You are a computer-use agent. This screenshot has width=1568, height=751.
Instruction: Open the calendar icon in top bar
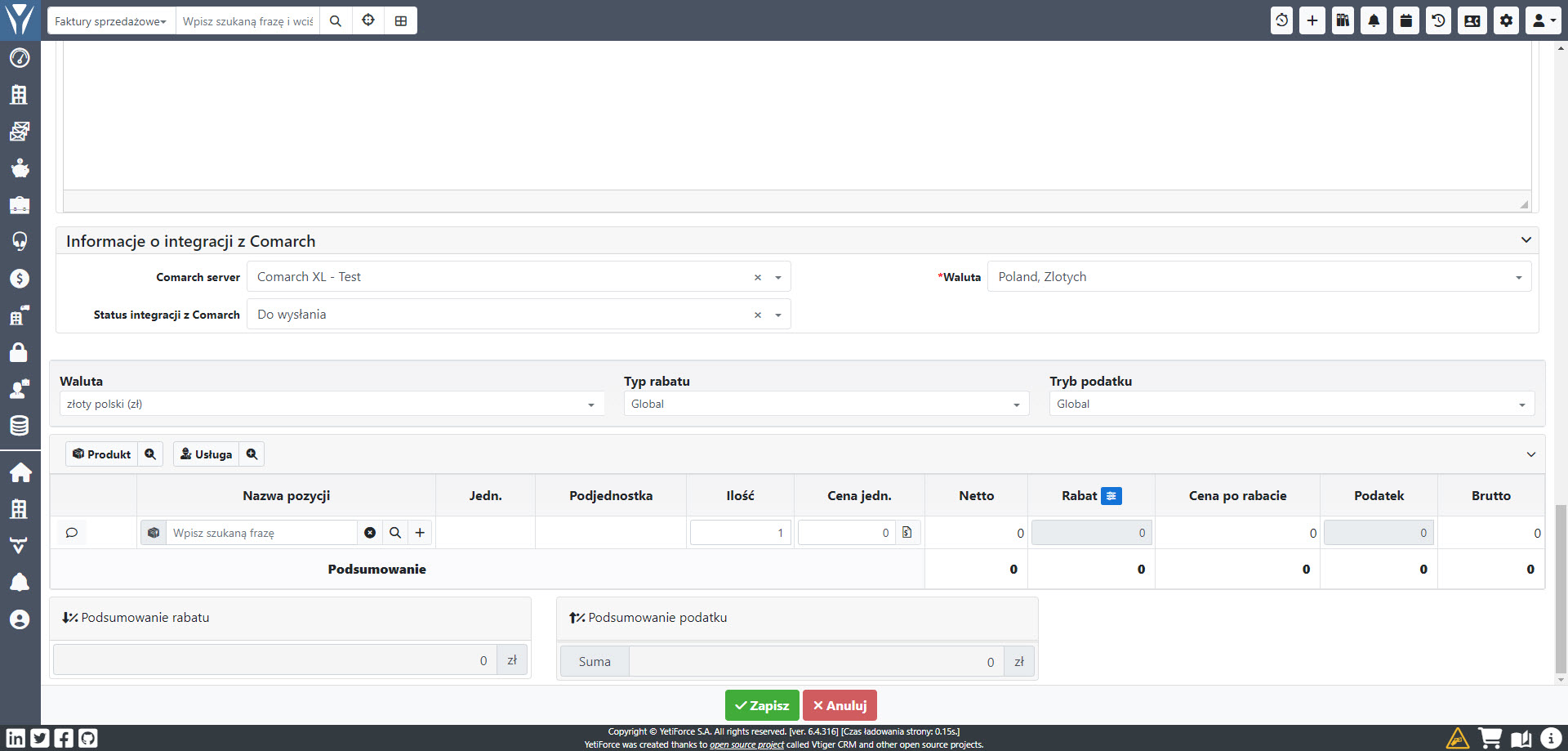[1406, 20]
